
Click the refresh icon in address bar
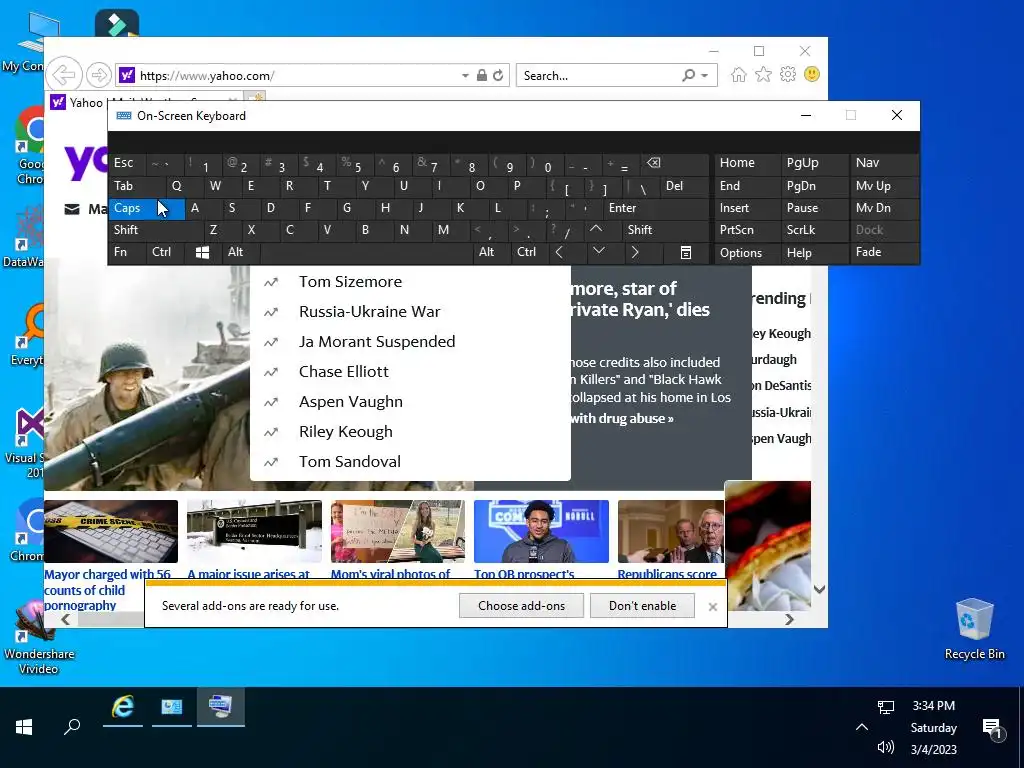(x=498, y=75)
